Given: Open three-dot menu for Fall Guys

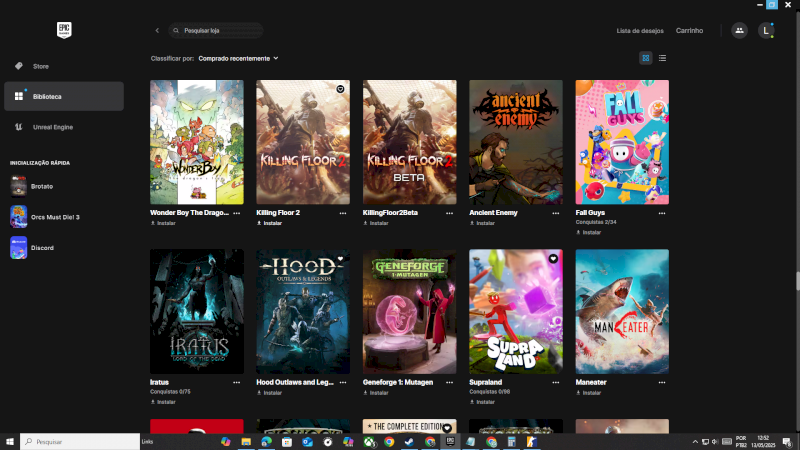Looking at the screenshot, I should (662, 213).
